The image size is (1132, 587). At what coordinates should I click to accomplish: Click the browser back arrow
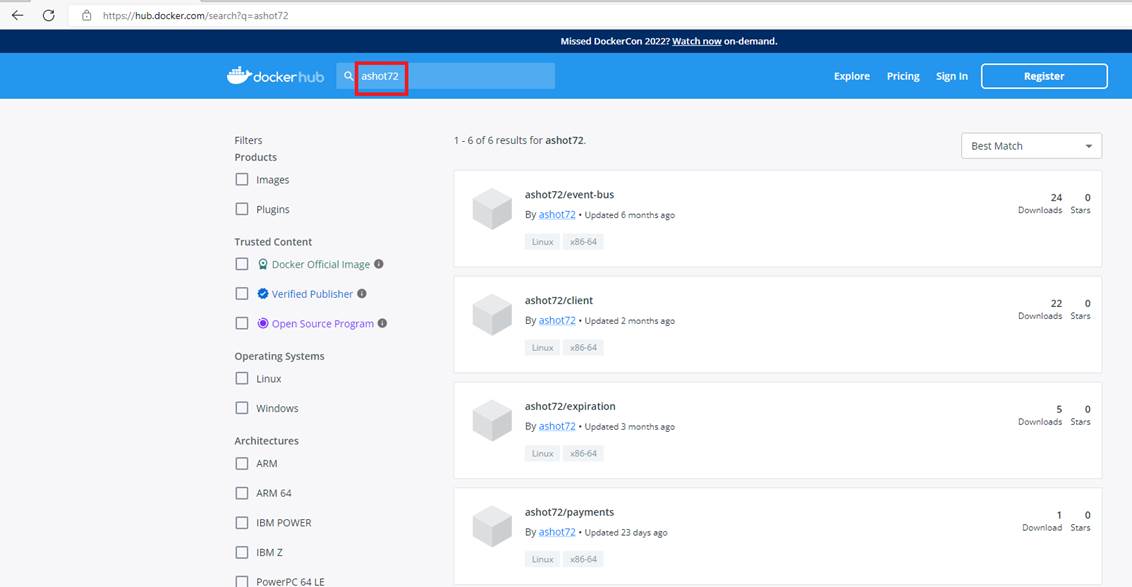[x=17, y=15]
